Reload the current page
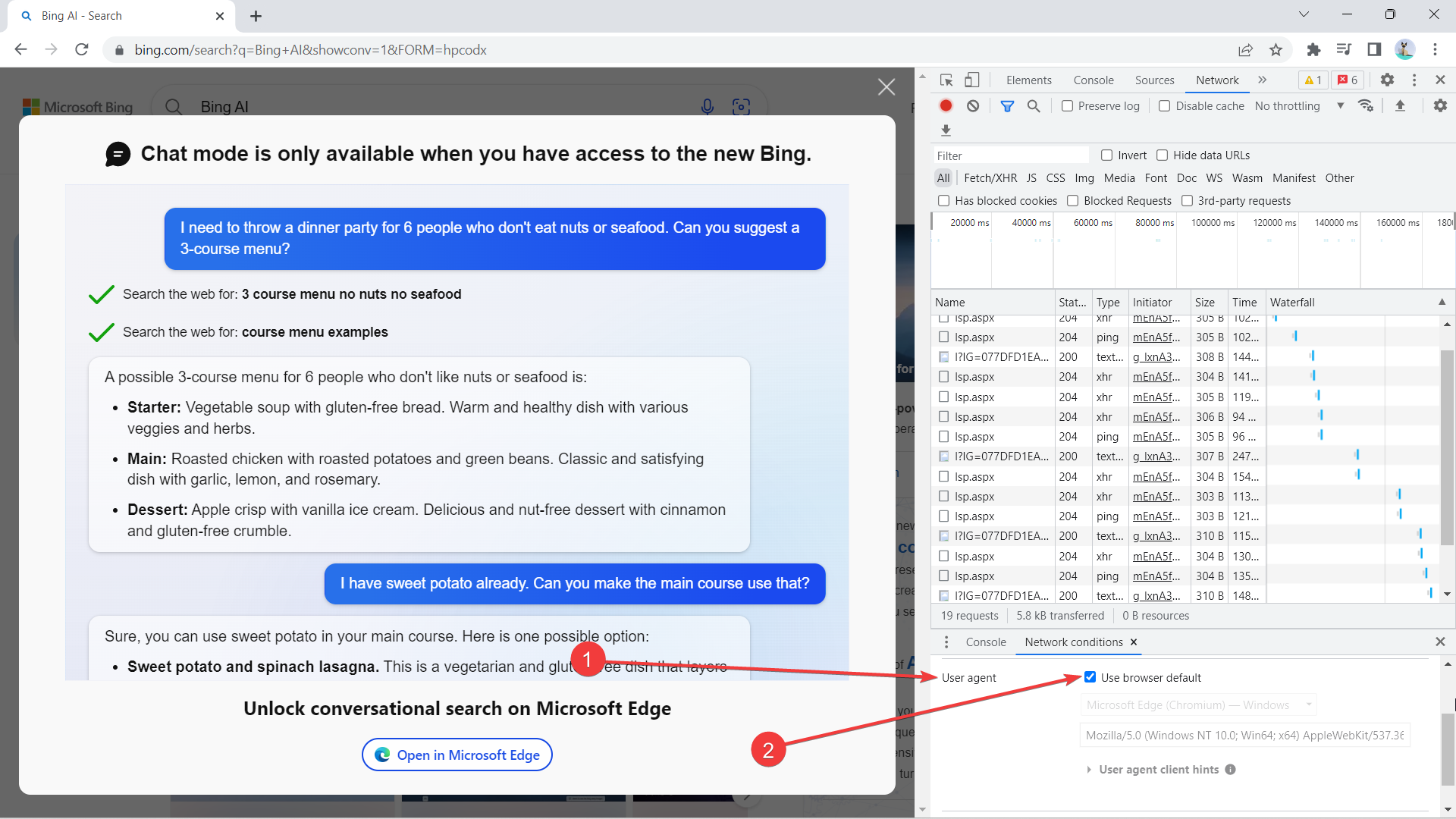Viewport: 1456px width, 819px height. (x=82, y=50)
